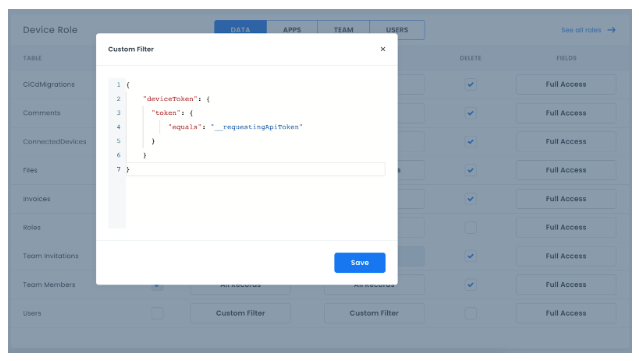The width and height of the screenshot is (639, 361).
Task: Toggle first checkbox in Users row
Action: tap(157, 313)
